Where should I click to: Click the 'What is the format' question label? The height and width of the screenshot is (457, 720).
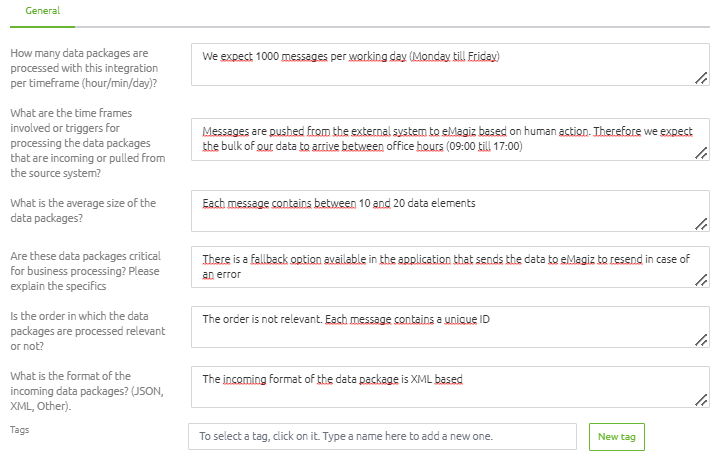[87, 391]
